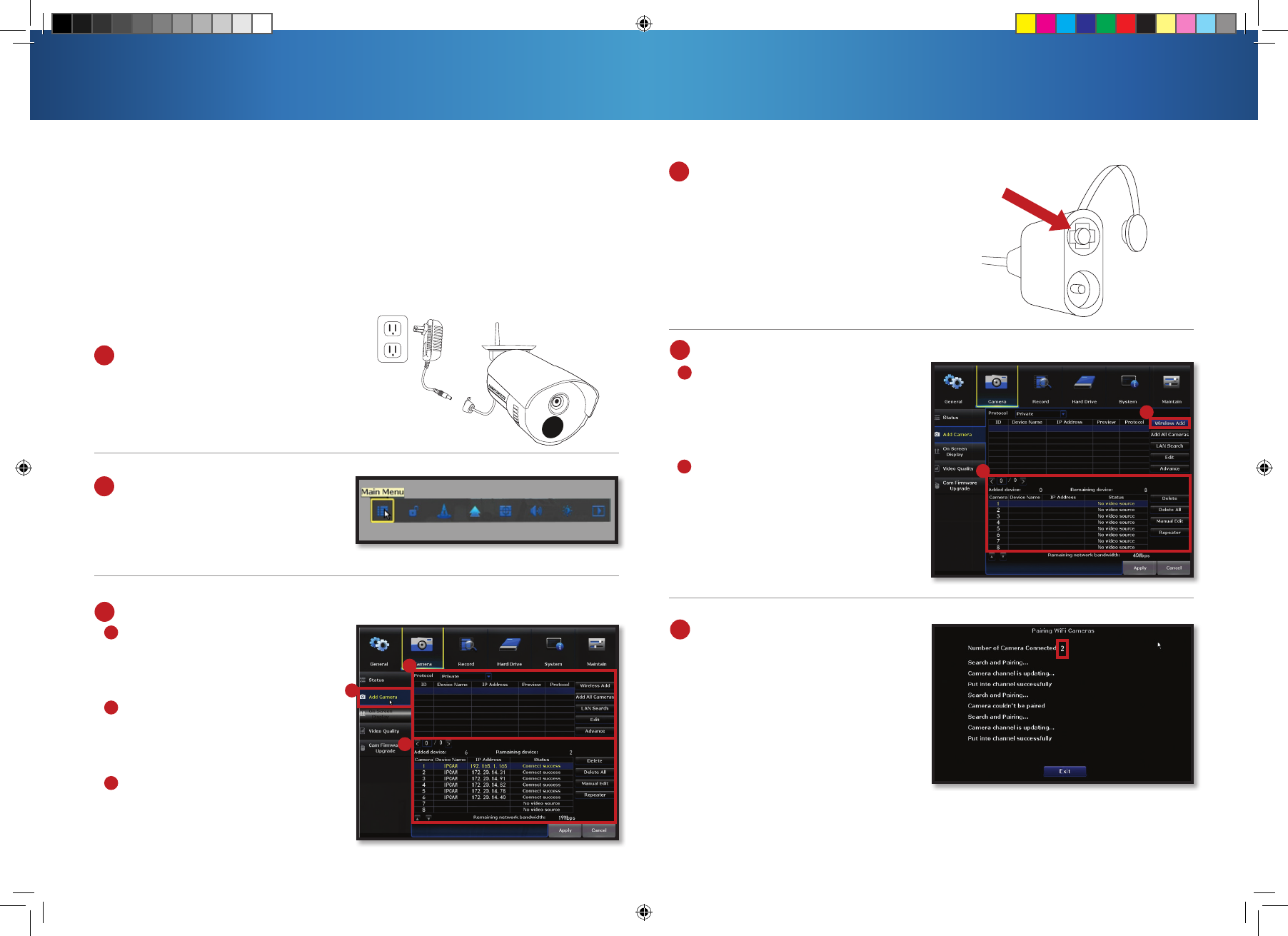Open the Main Menu list icon in toolbar

click(x=383, y=510)
